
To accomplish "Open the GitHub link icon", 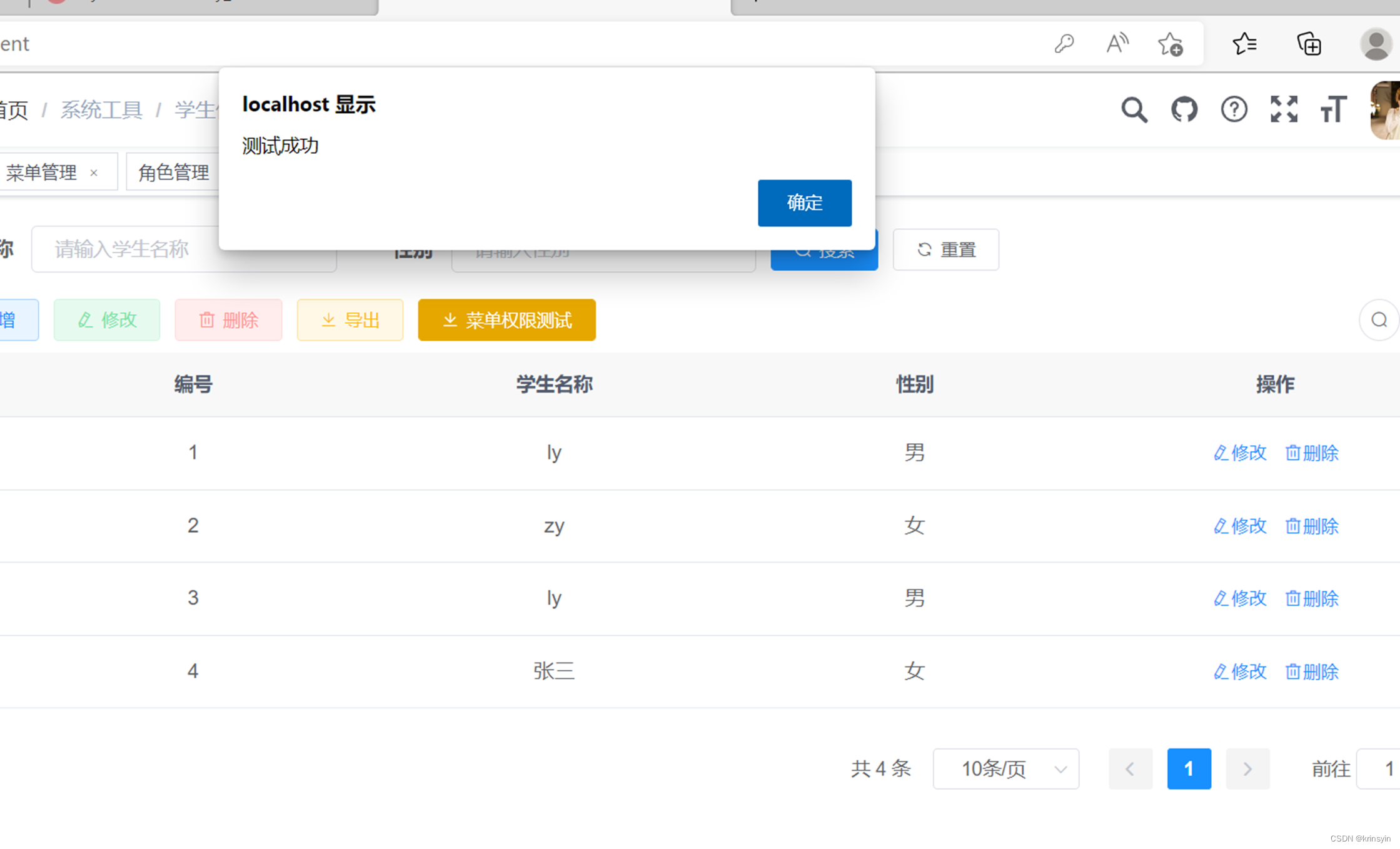I will pos(1184,110).
